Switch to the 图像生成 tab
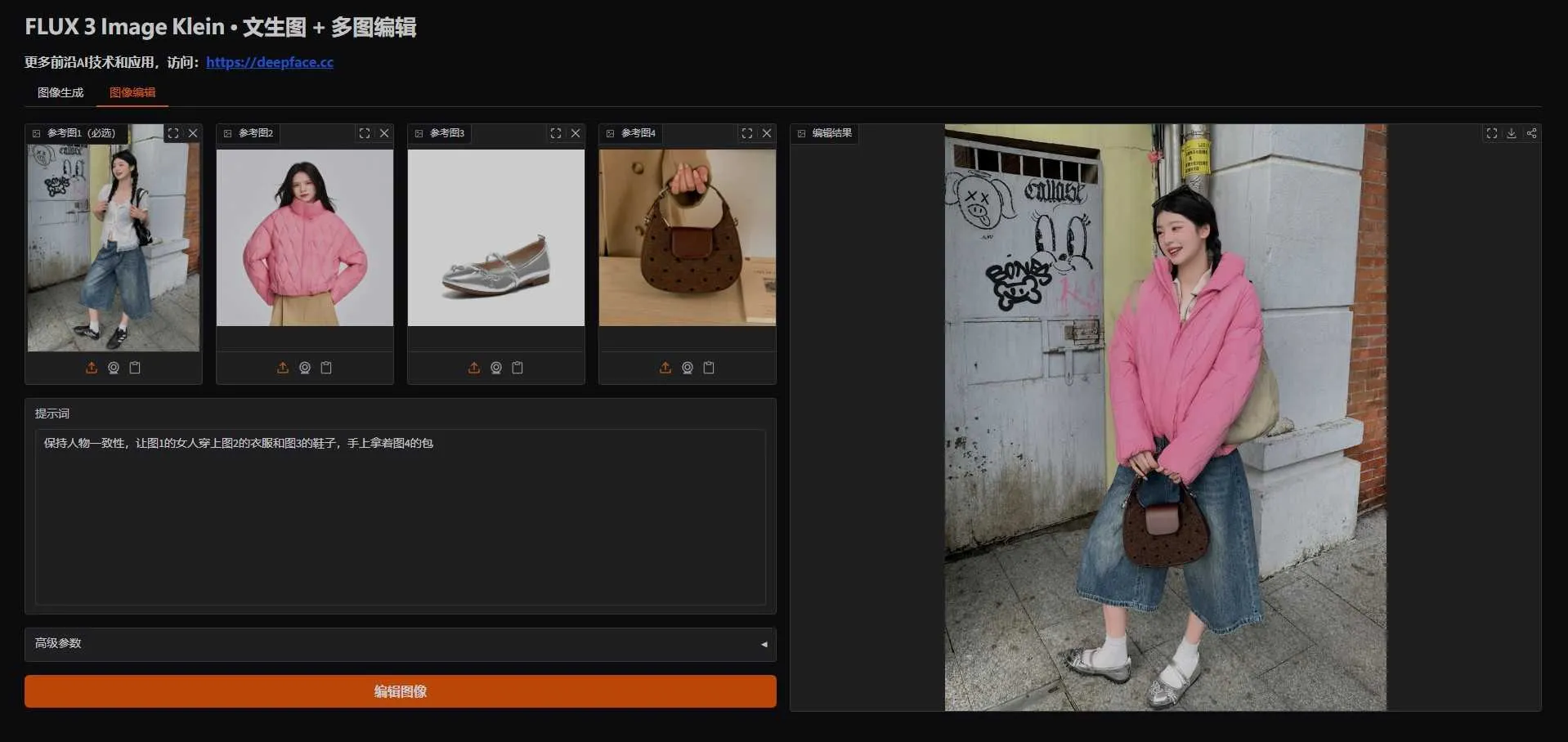Viewport: 1568px width, 742px height. pyautogui.click(x=60, y=92)
